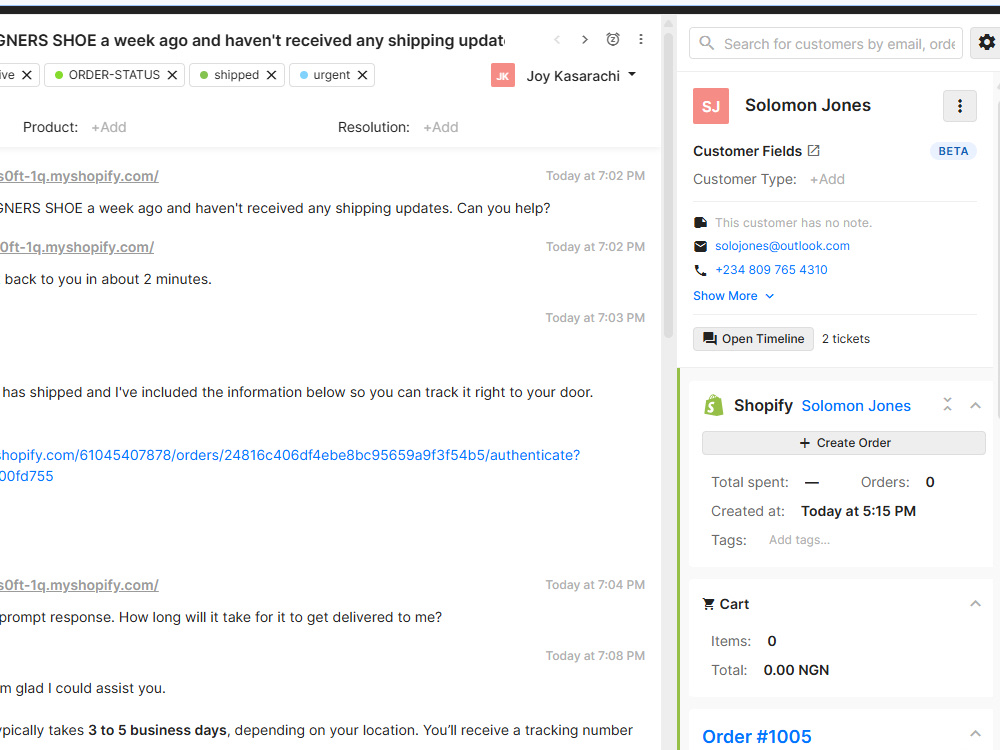Screen dimensions: 1000x750
Task: Add a Resolution field value
Action: pos(441,128)
